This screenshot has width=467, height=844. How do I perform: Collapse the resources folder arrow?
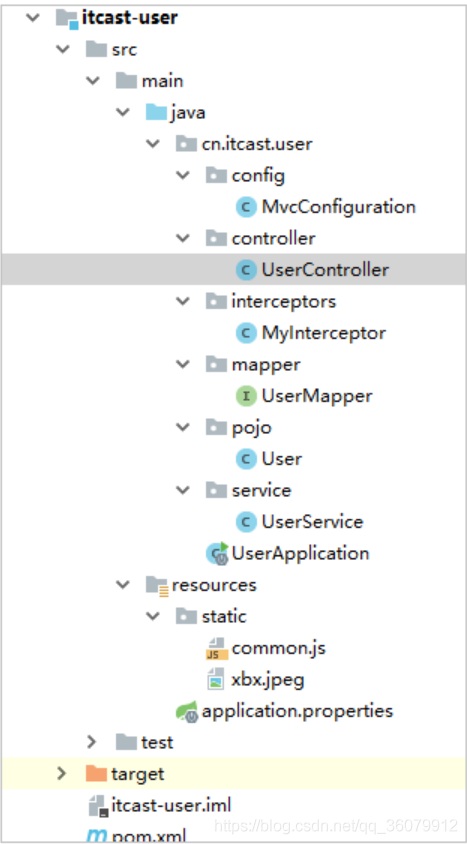[123, 585]
